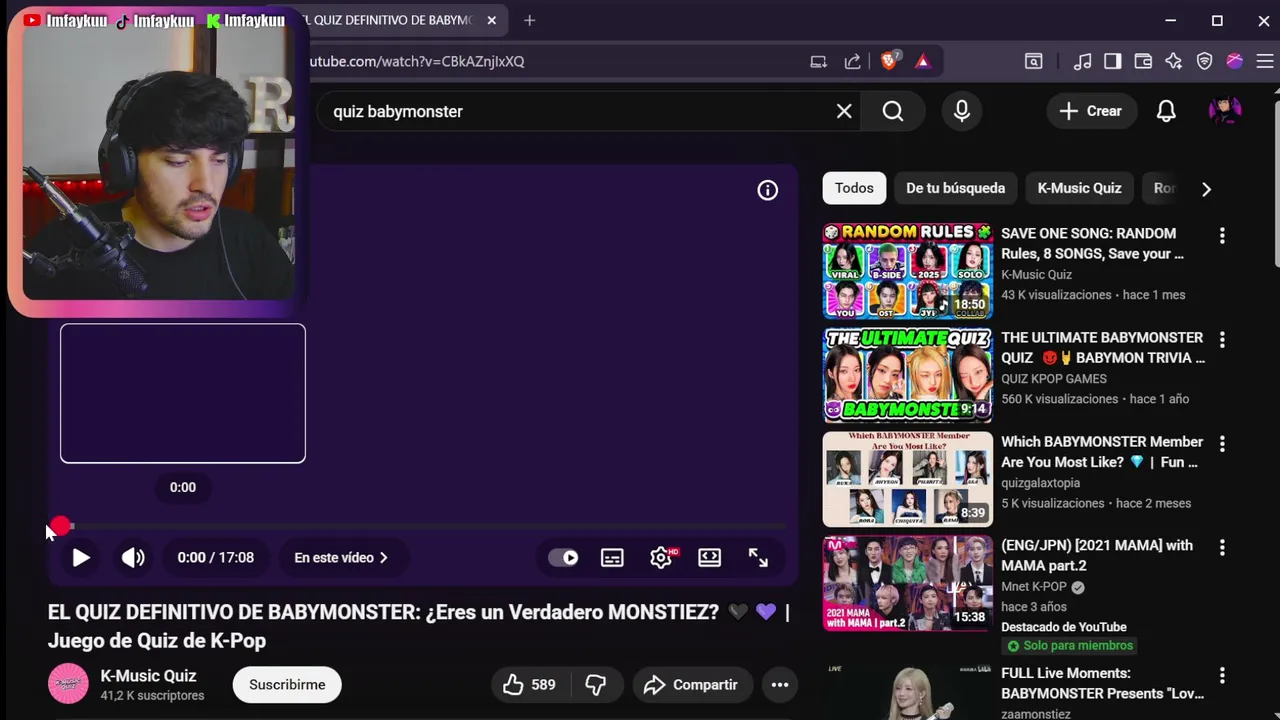Open Brave Shields lion icon
This screenshot has width=1280, height=720.
[x=889, y=61]
